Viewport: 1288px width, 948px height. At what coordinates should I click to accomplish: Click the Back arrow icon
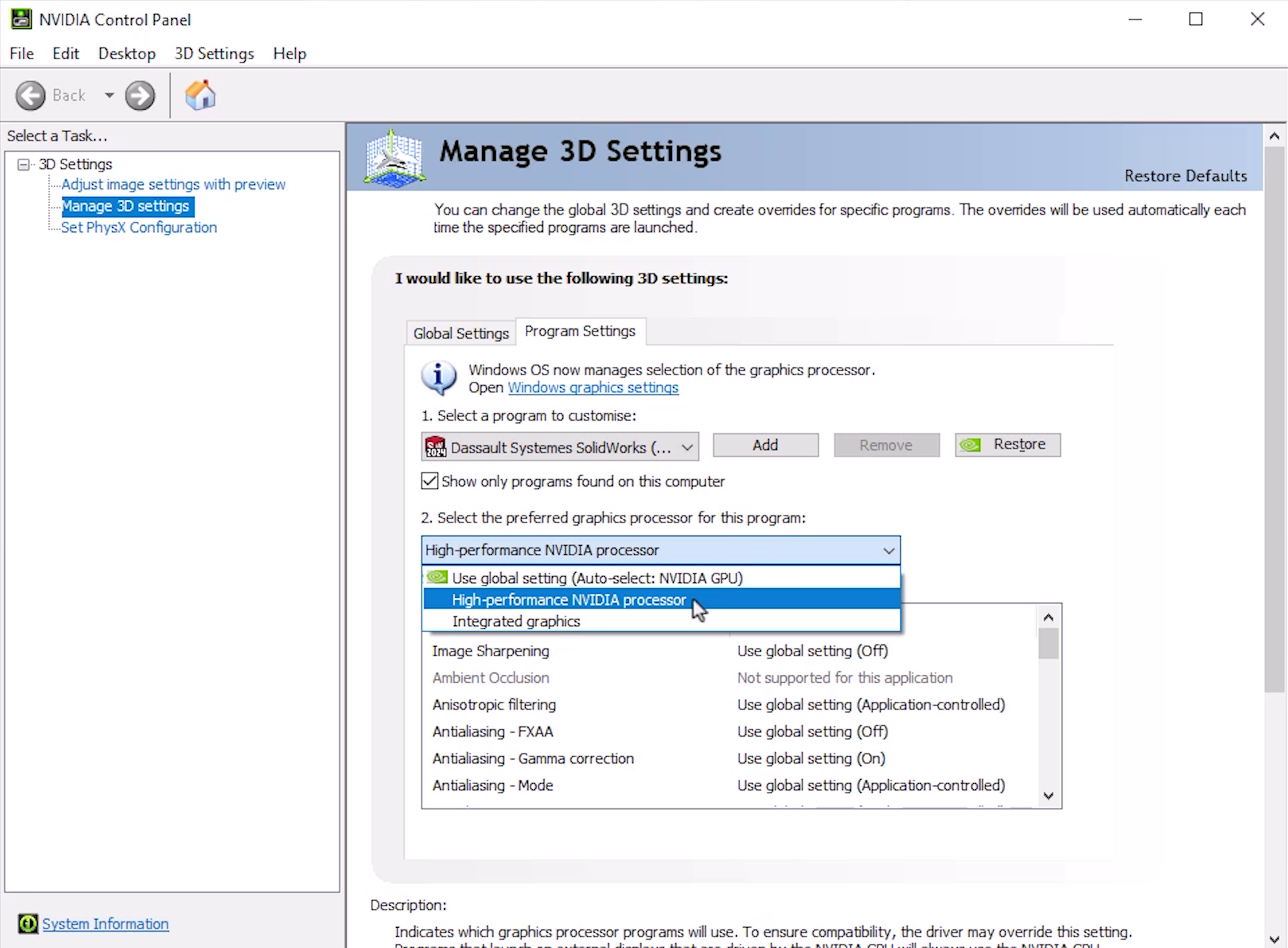tap(31, 95)
